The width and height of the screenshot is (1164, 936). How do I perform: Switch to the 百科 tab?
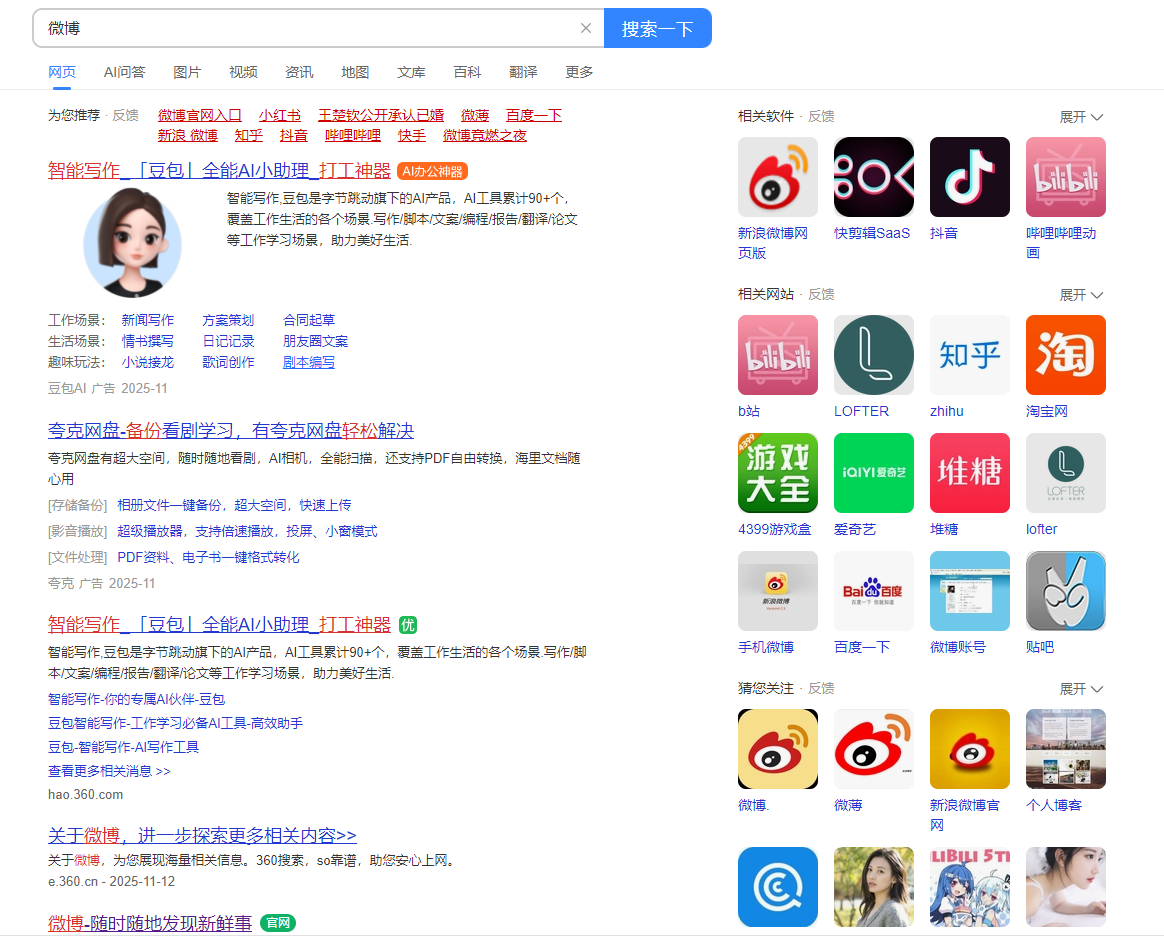click(467, 72)
